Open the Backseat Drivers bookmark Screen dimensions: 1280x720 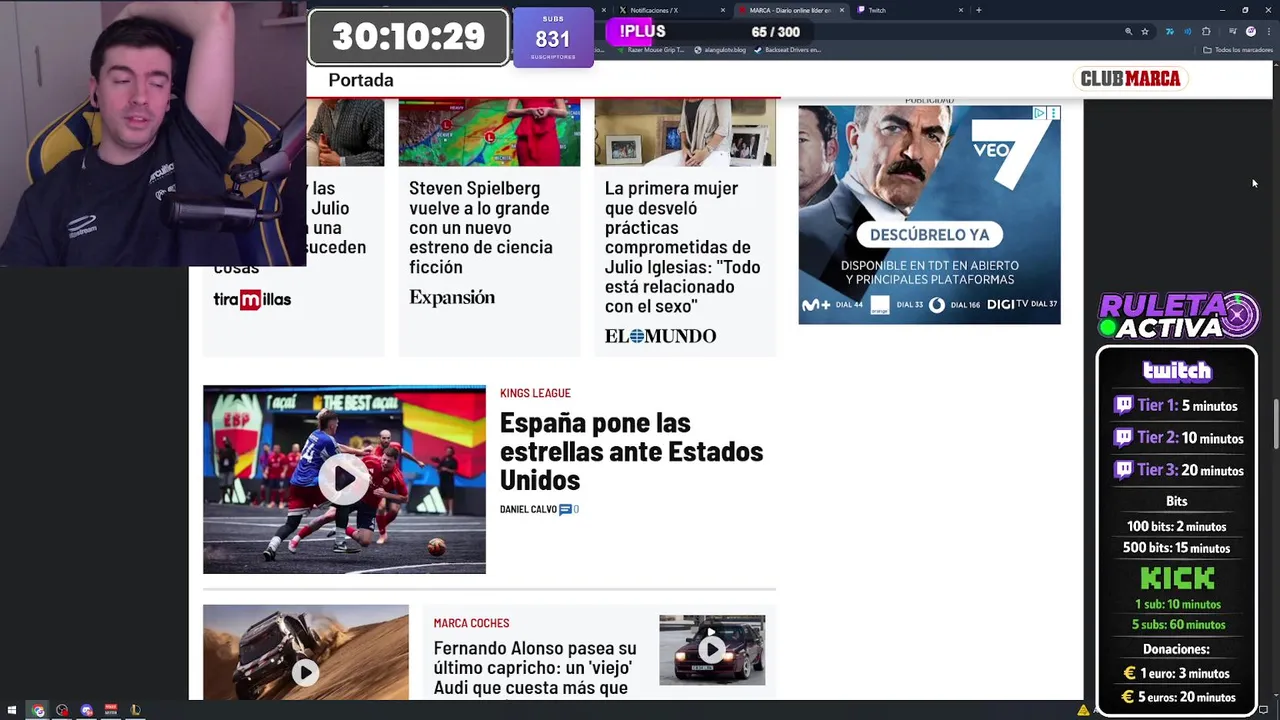point(788,50)
